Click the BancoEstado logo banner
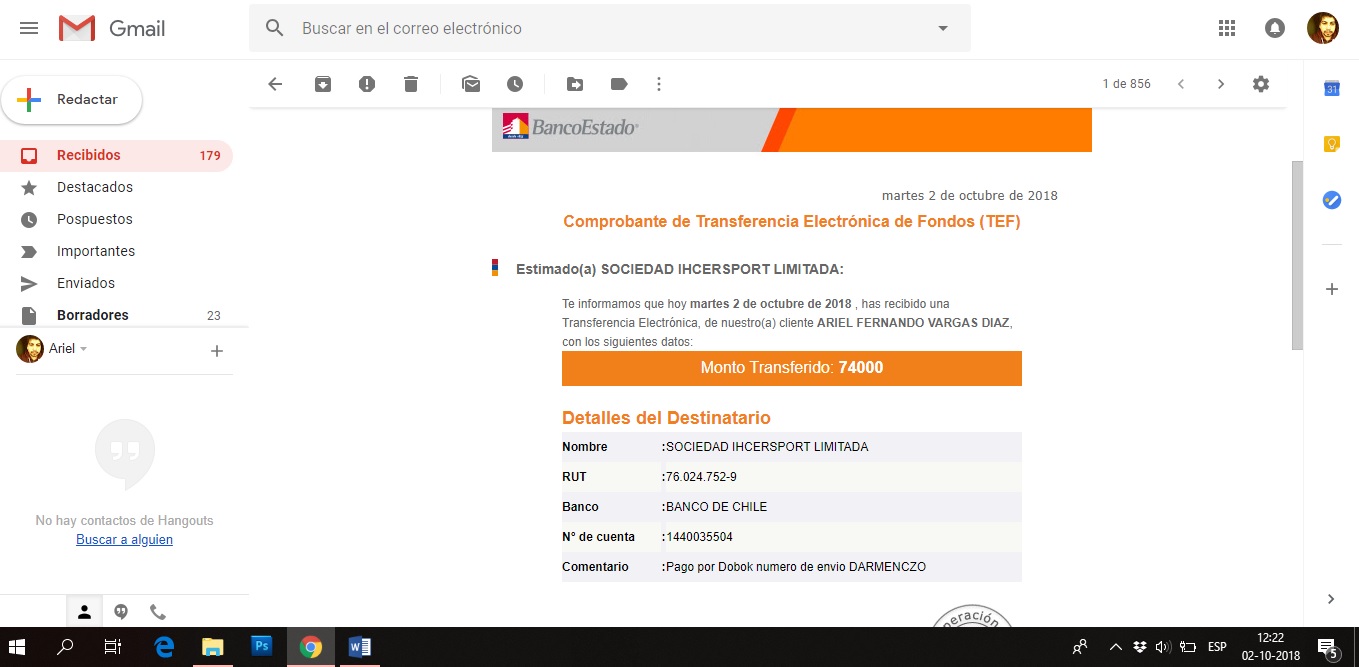The height and width of the screenshot is (667, 1359). pos(792,130)
